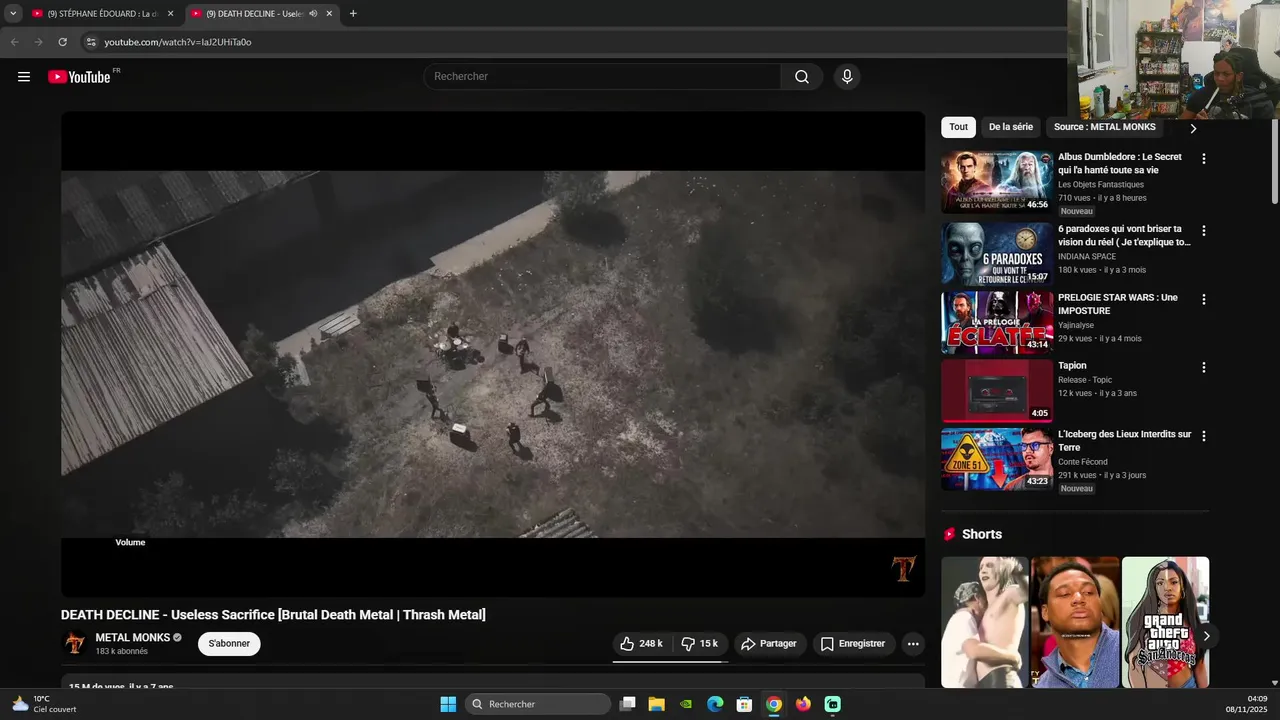This screenshot has width=1280, height=720.
Task: Launch NVIDIA app from taskbar
Action: (685, 704)
